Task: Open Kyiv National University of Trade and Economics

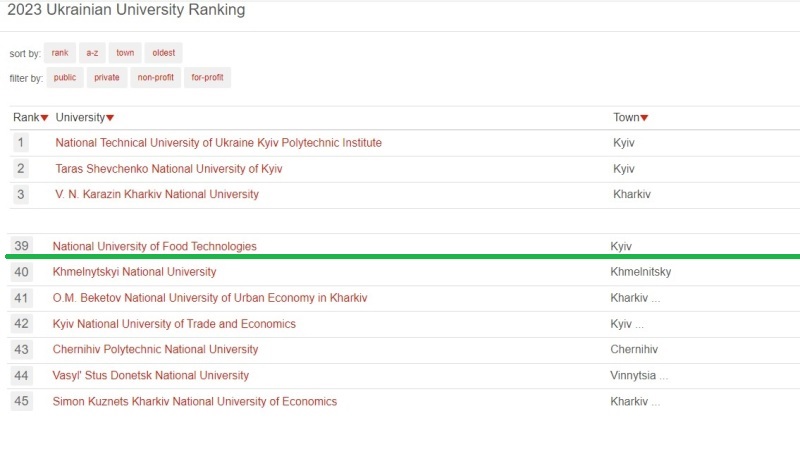Action: 174,324
